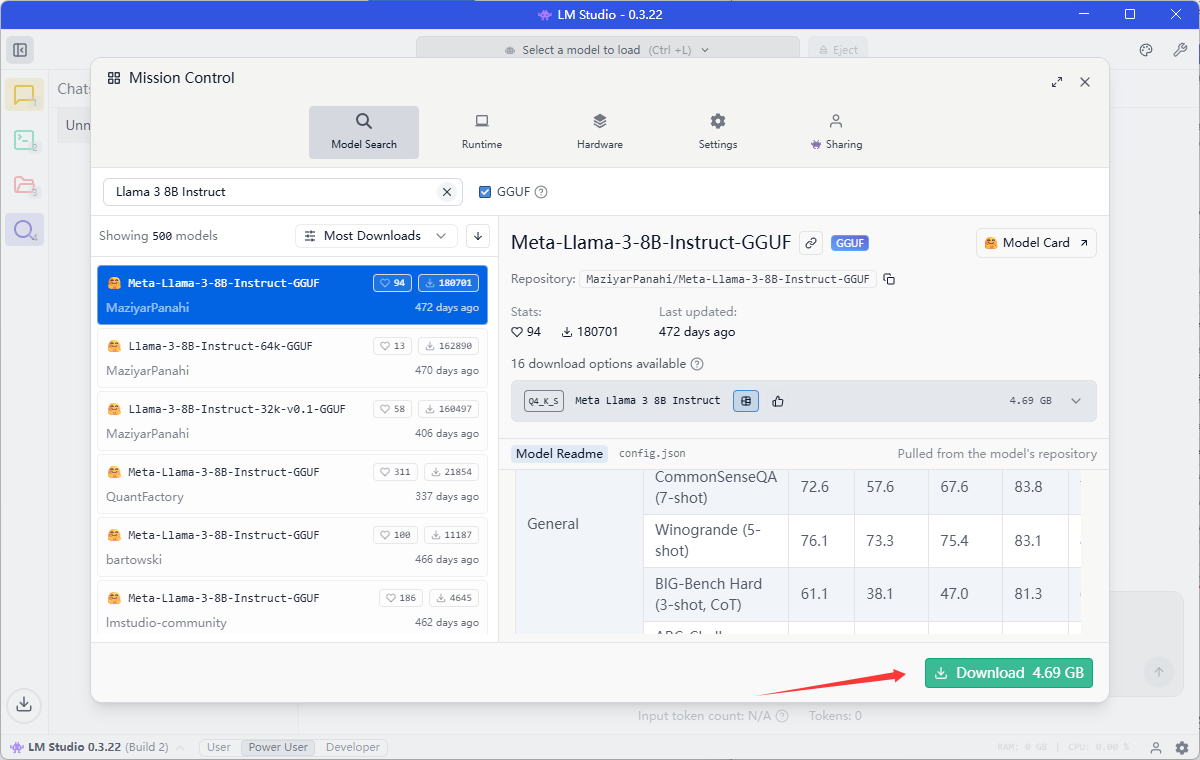Open the Most Downloads sort dropdown
Screen dimensions: 1200x760
[376, 236]
